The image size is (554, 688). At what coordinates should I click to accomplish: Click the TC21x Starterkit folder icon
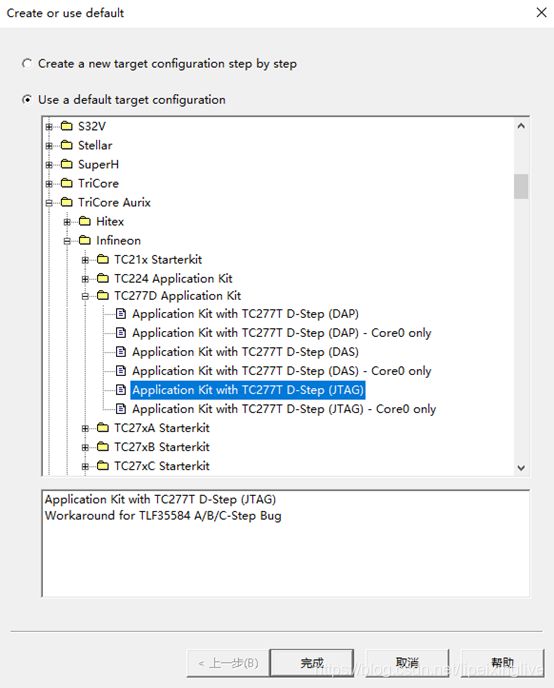(x=103, y=259)
